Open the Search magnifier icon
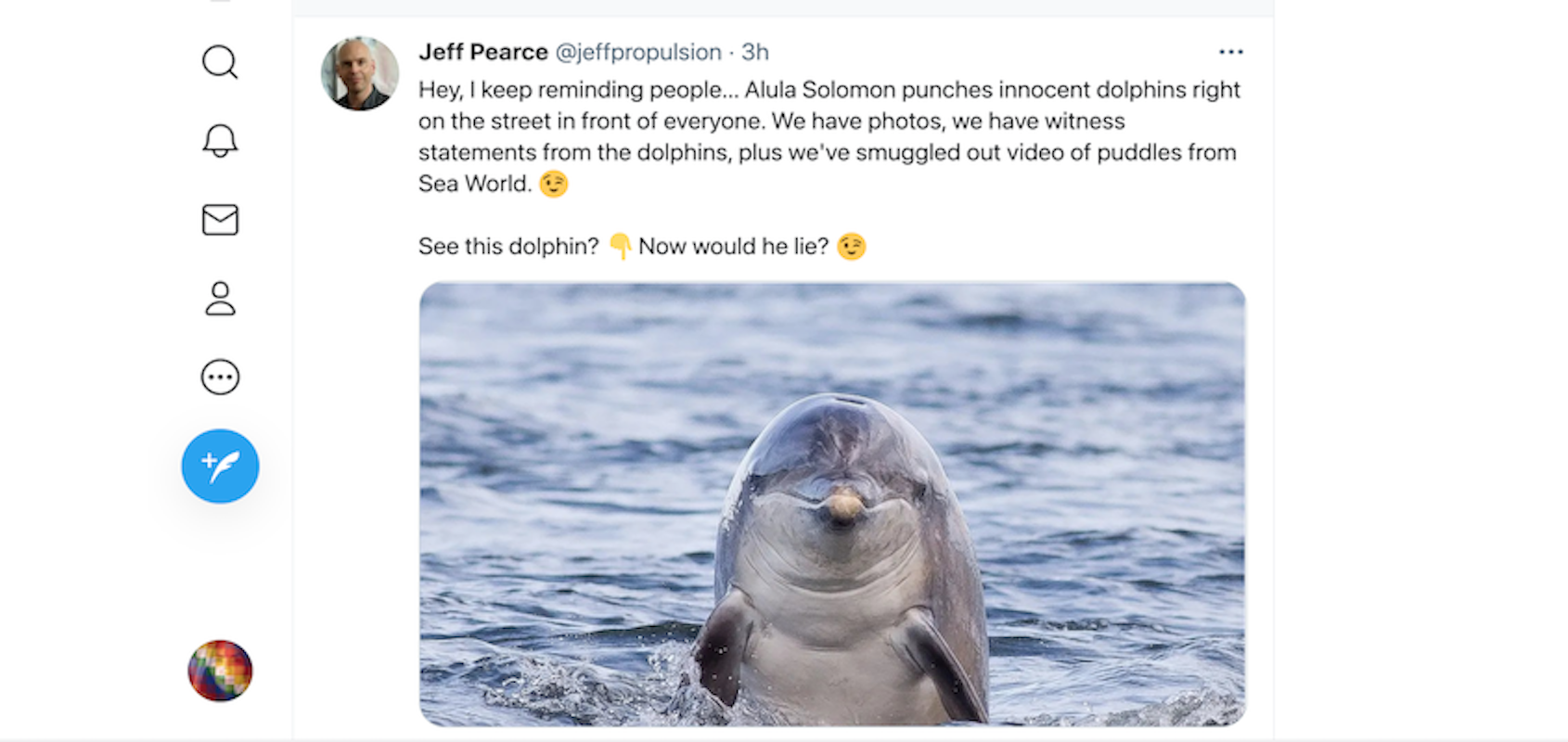Screen dimensions: 1568x742 coord(220,62)
